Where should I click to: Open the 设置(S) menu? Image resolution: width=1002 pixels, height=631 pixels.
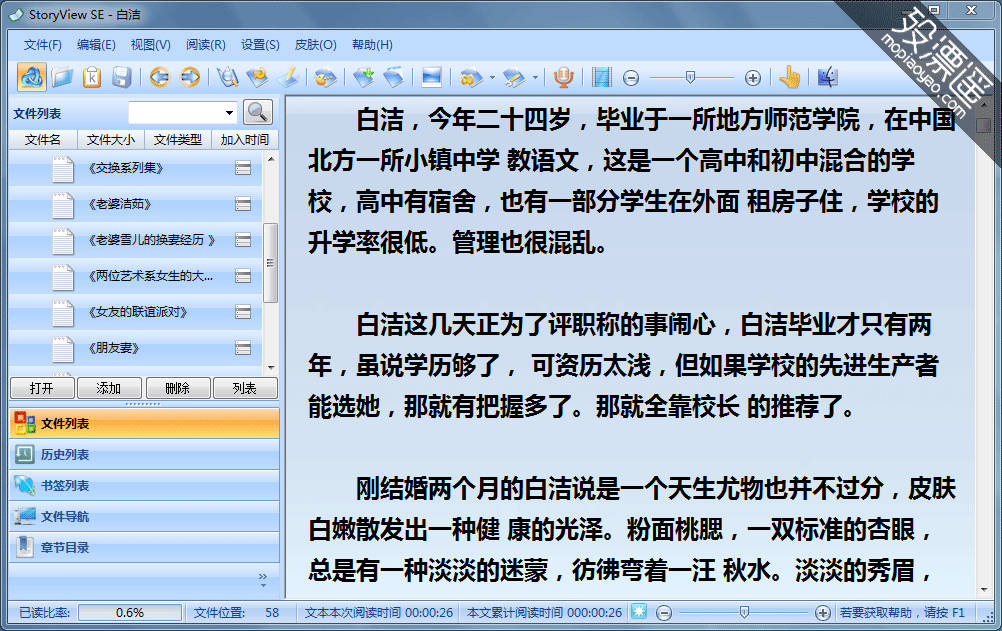pyautogui.click(x=260, y=45)
